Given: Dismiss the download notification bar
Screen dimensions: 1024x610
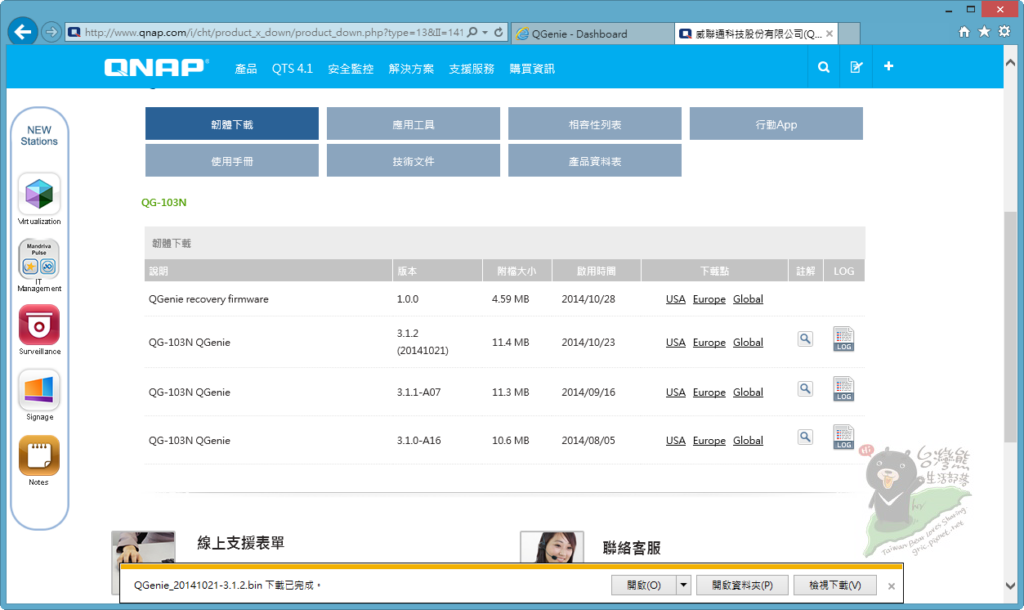Looking at the screenshot, I should (891, 586).
